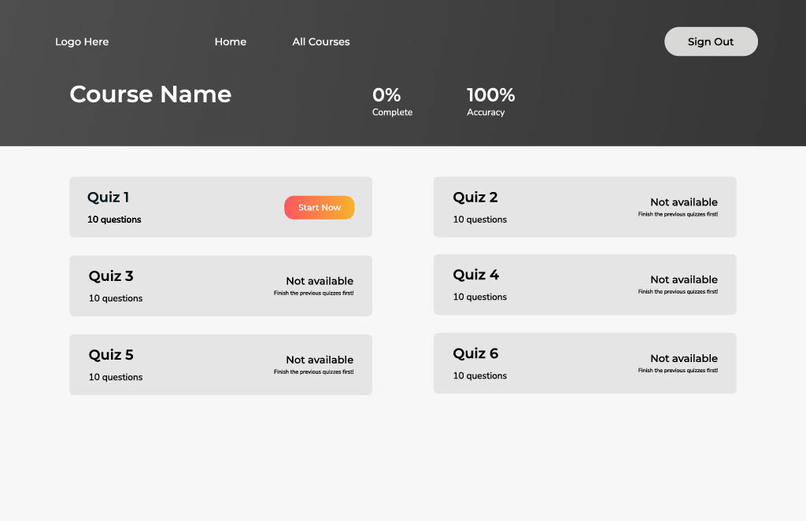Image resolution: width=806 pixels, height=521 pixels.
Task: Click 'Finish the previous quizzes first!' in Quiz 6
Action: coord(678,370)
